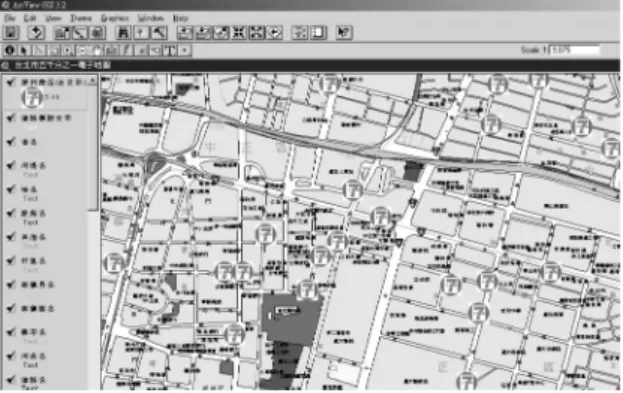
Task: Click the Save Project toolbar icon
Action: (x=11, y=33)
